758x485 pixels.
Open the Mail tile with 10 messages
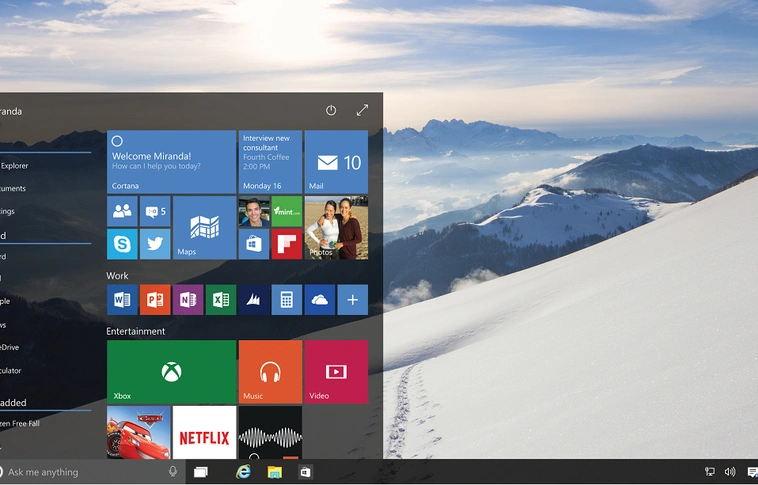point(336,162)
